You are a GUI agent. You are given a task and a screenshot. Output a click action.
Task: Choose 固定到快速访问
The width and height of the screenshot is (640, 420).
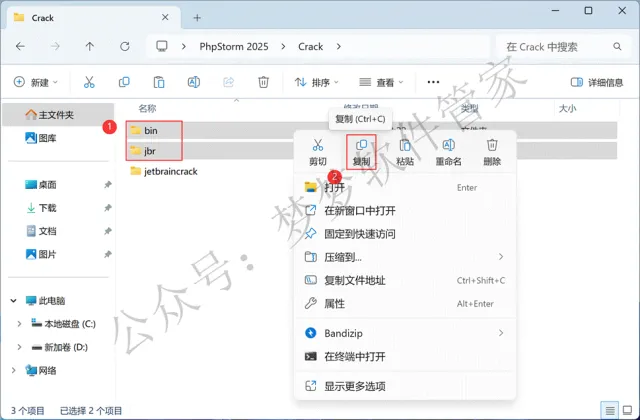click(x=405, y=234)
